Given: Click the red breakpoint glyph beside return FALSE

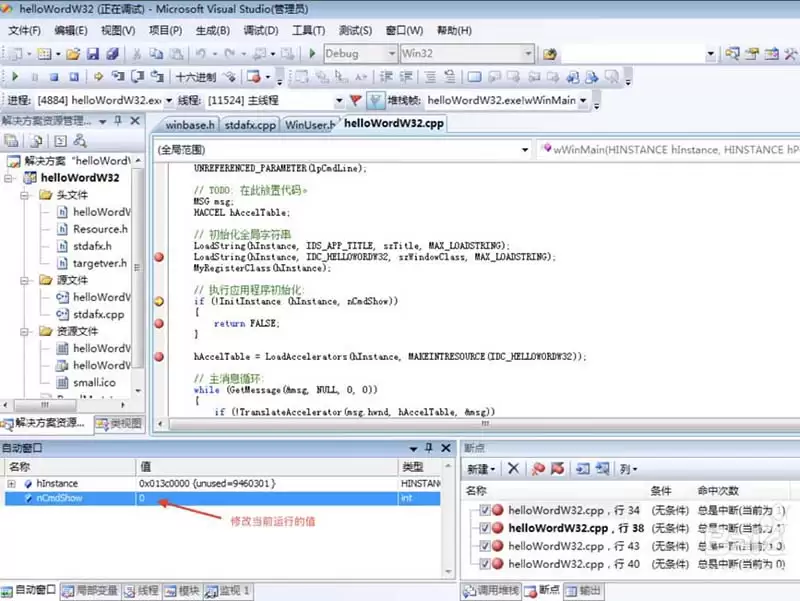Looking at the screenshot, I should tap(157, 324).
